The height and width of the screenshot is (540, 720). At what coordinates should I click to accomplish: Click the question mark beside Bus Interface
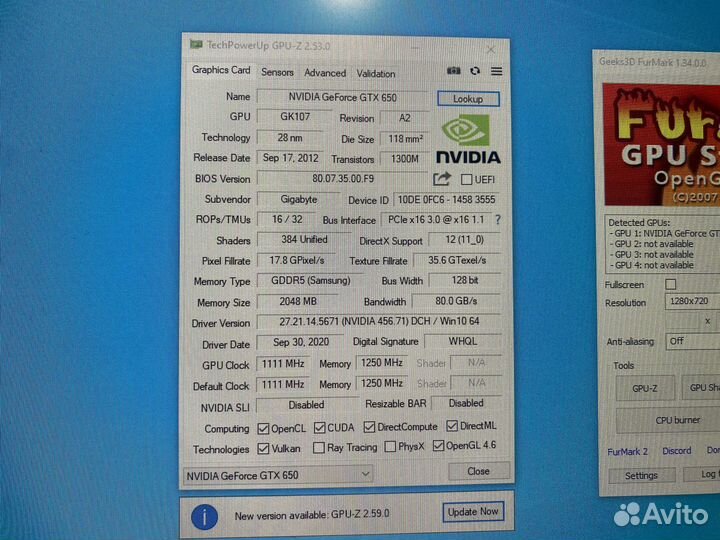(497, 220)
